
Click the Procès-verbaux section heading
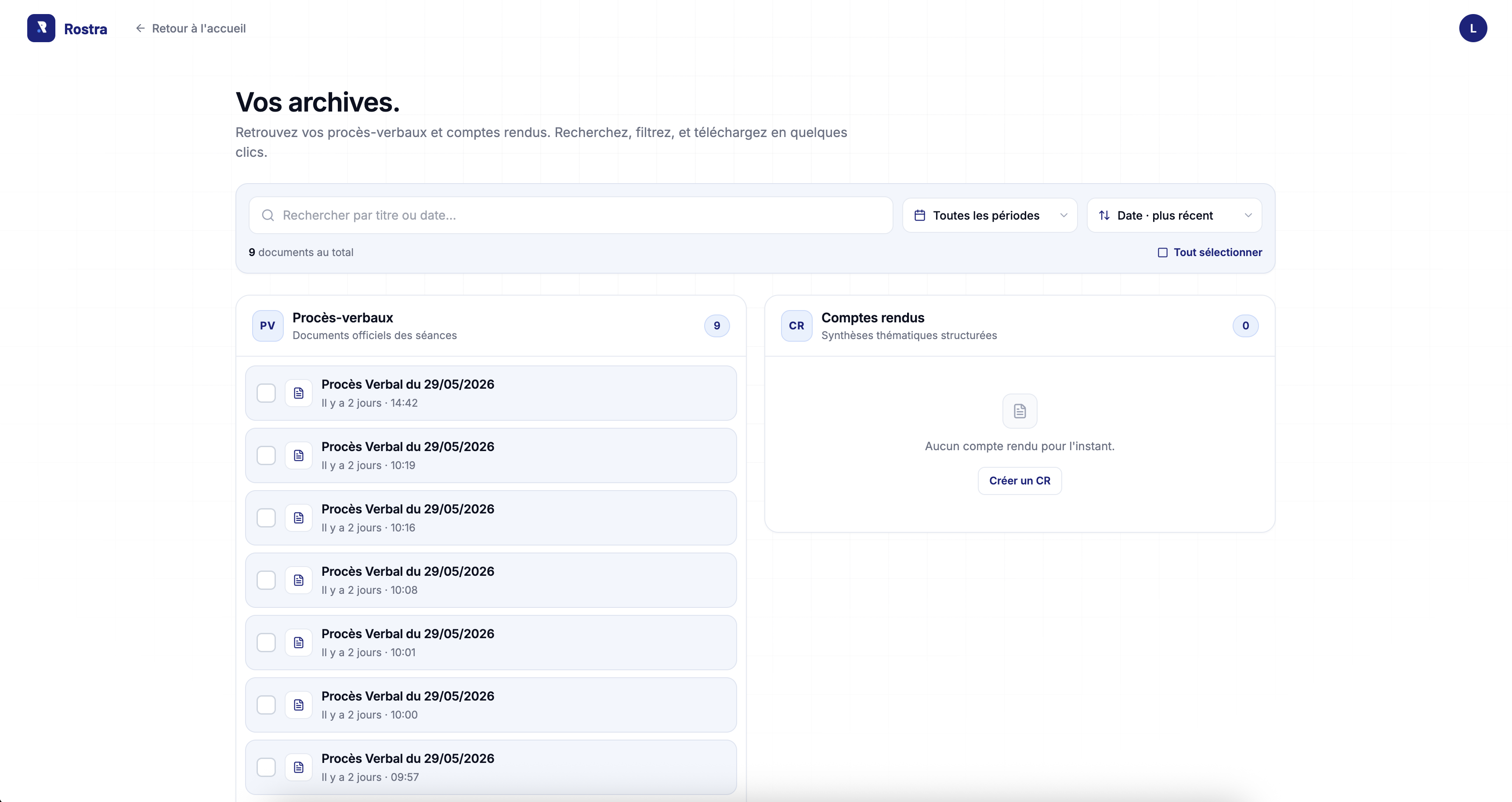click(x=343, y=318)
